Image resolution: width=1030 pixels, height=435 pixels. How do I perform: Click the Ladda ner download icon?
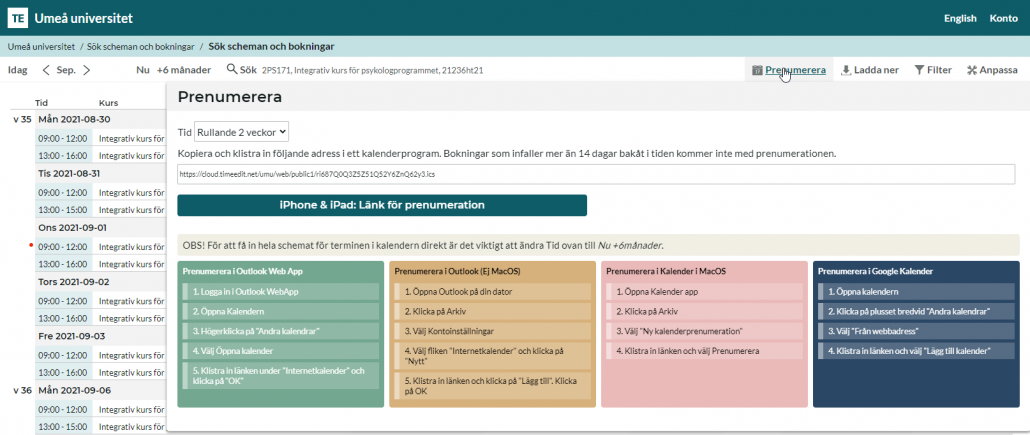click(845, 70)
